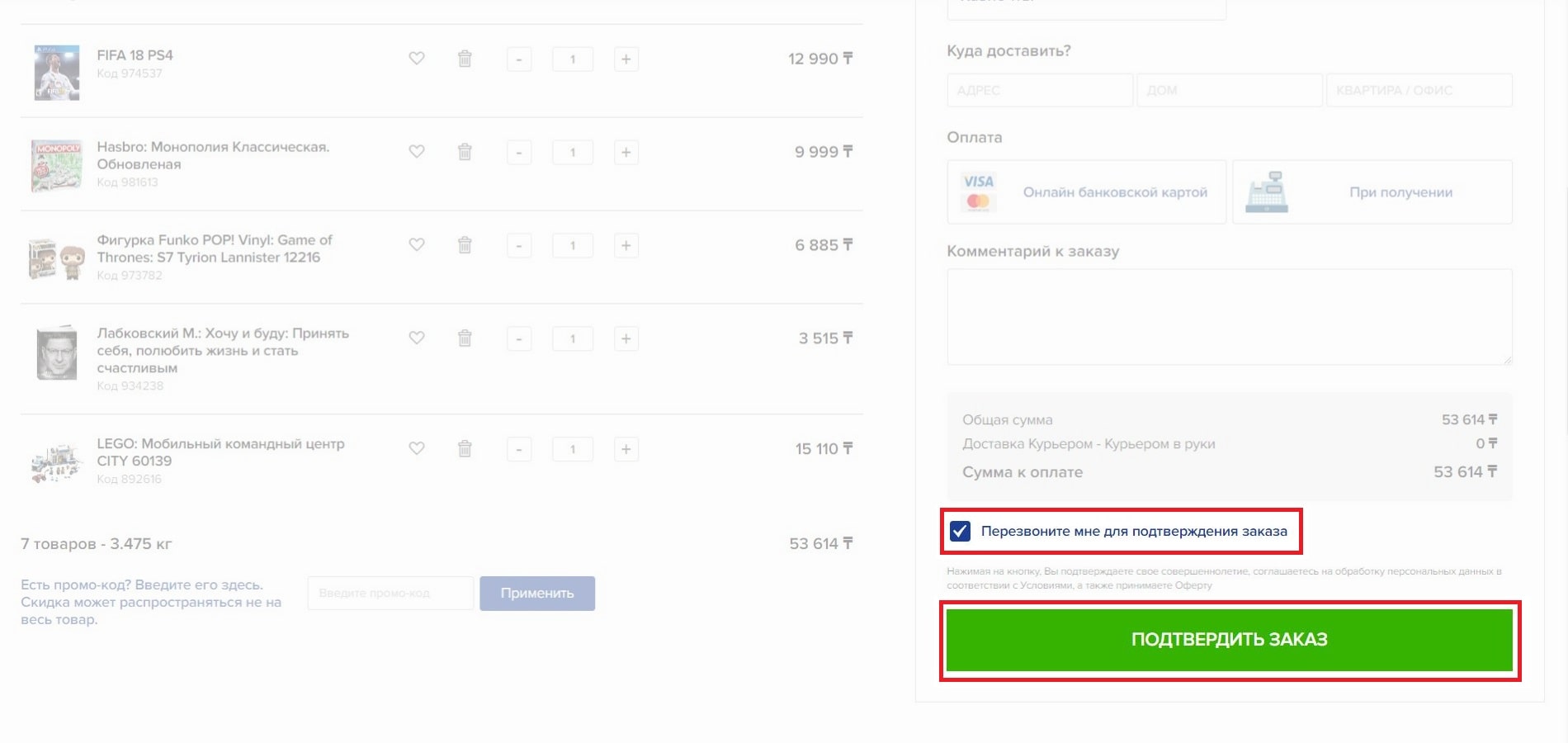Delete the Лабковский book from cart
The width and height of the screenshot is (1568, 743).
click(465, 338)
